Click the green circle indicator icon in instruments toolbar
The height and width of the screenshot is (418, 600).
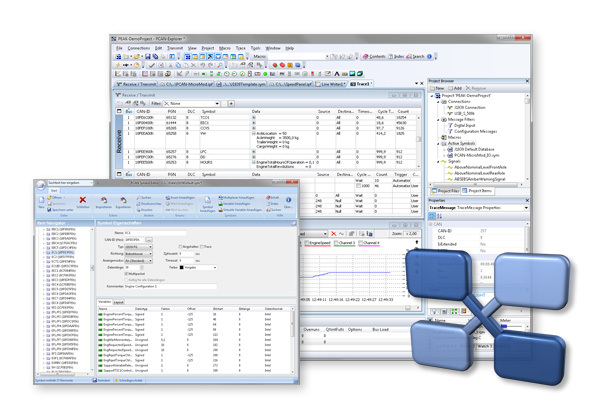click(265, 74)
